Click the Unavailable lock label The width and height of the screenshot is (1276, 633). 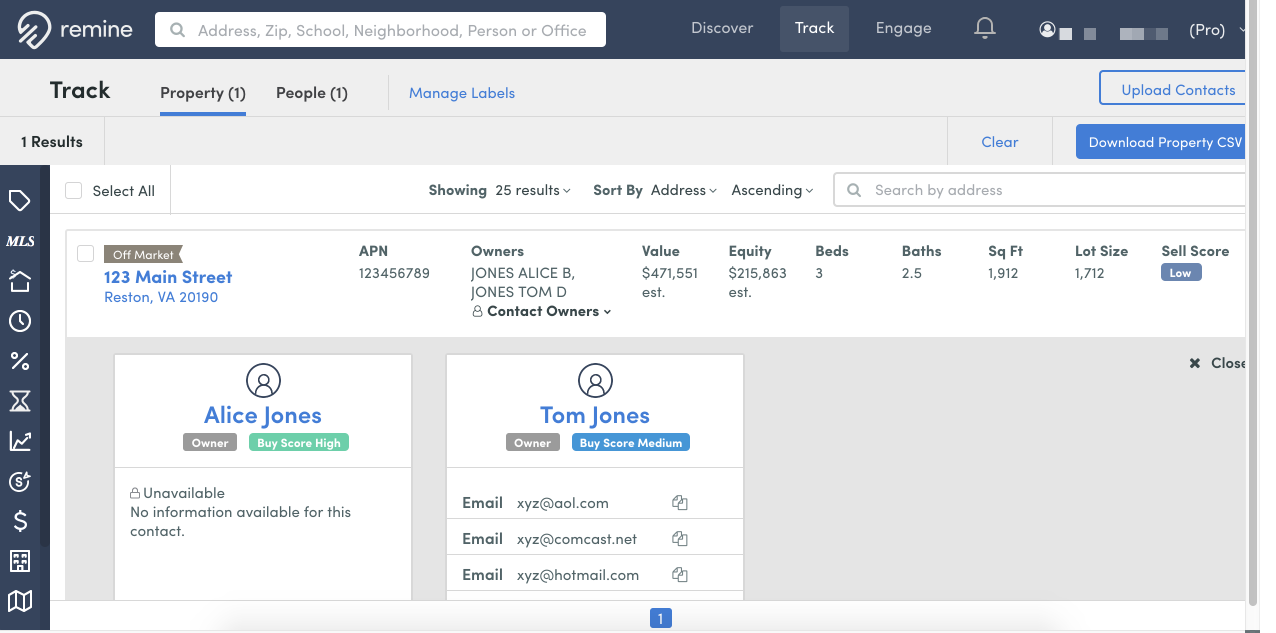[177, 493]
